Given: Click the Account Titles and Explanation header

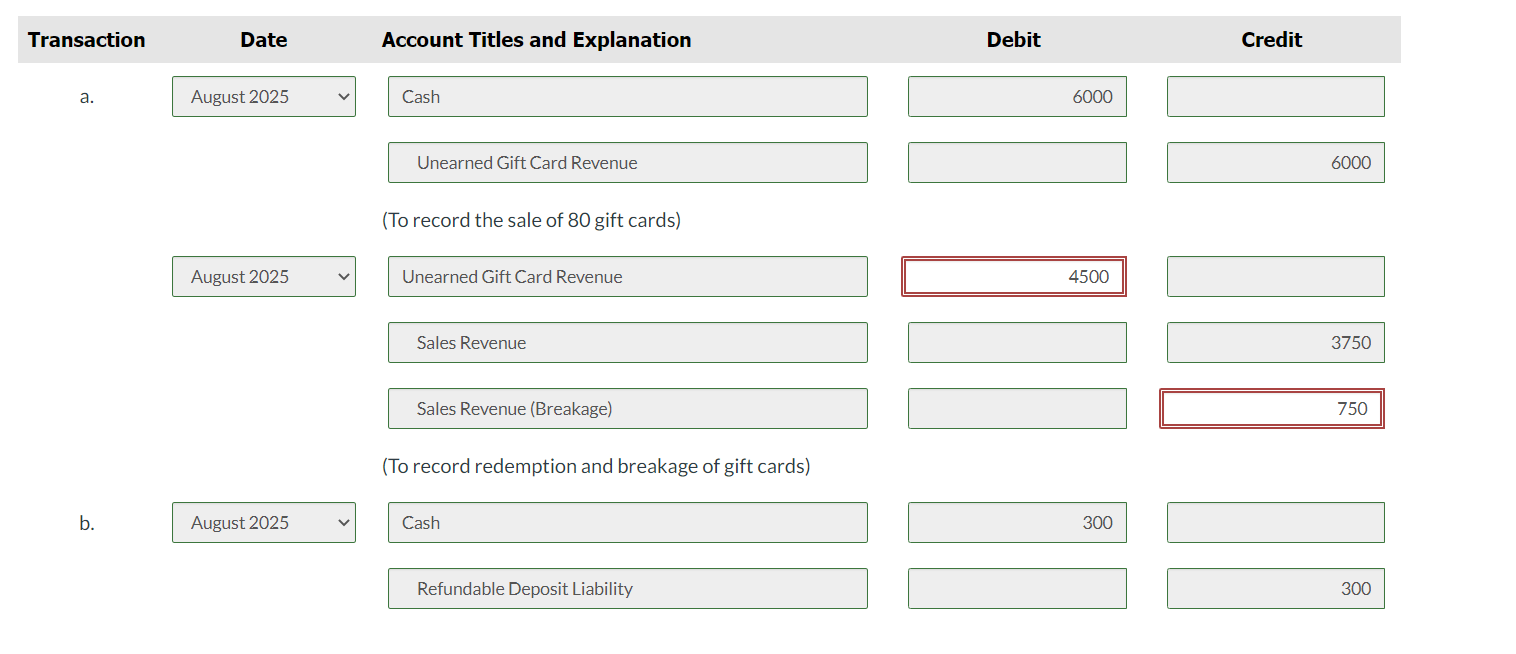Looking at the screenshot, I should pos(536,40).
